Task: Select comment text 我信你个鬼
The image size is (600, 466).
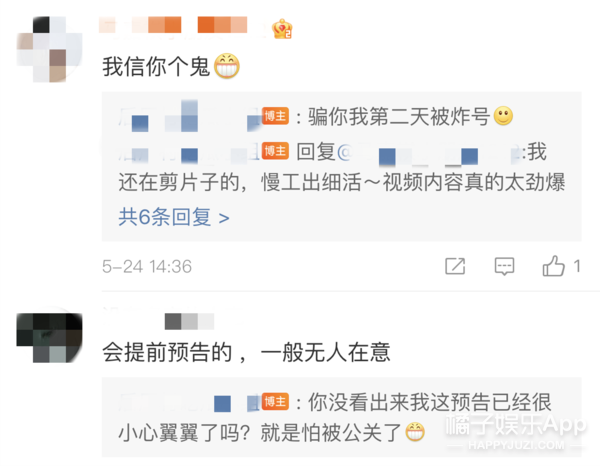Action: tap(156, 66)
